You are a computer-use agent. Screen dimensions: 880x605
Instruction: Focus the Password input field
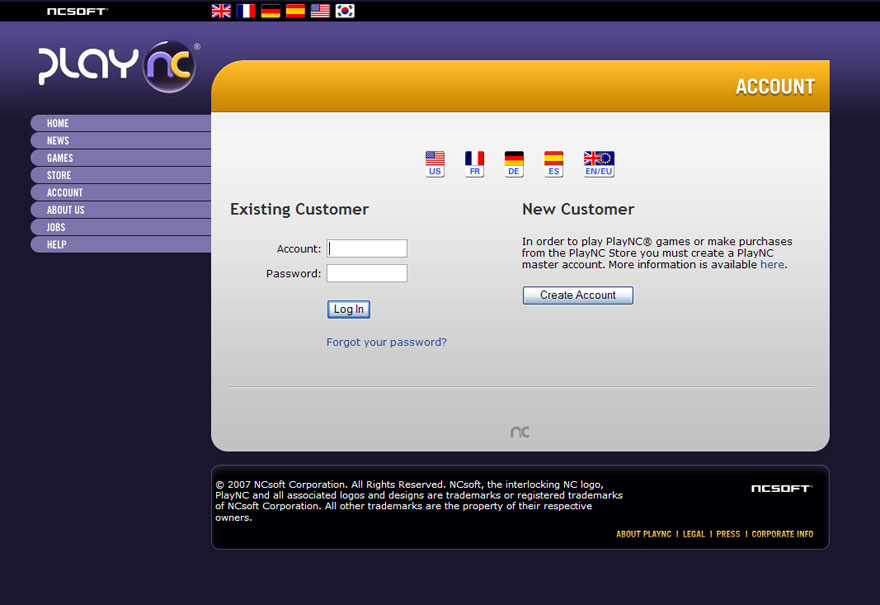click(367, 273)
